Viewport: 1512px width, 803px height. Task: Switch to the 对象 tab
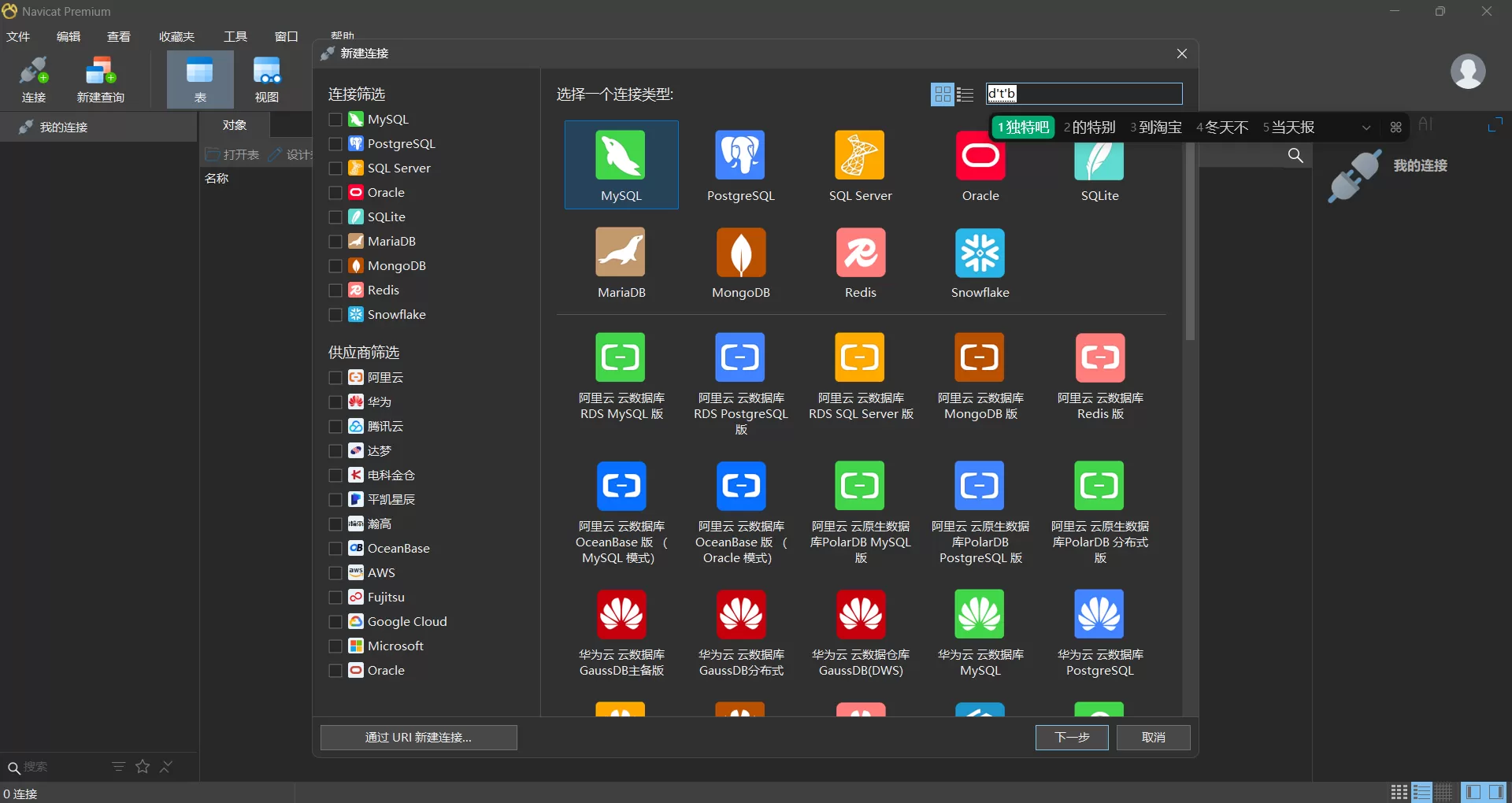coord(234,124)
